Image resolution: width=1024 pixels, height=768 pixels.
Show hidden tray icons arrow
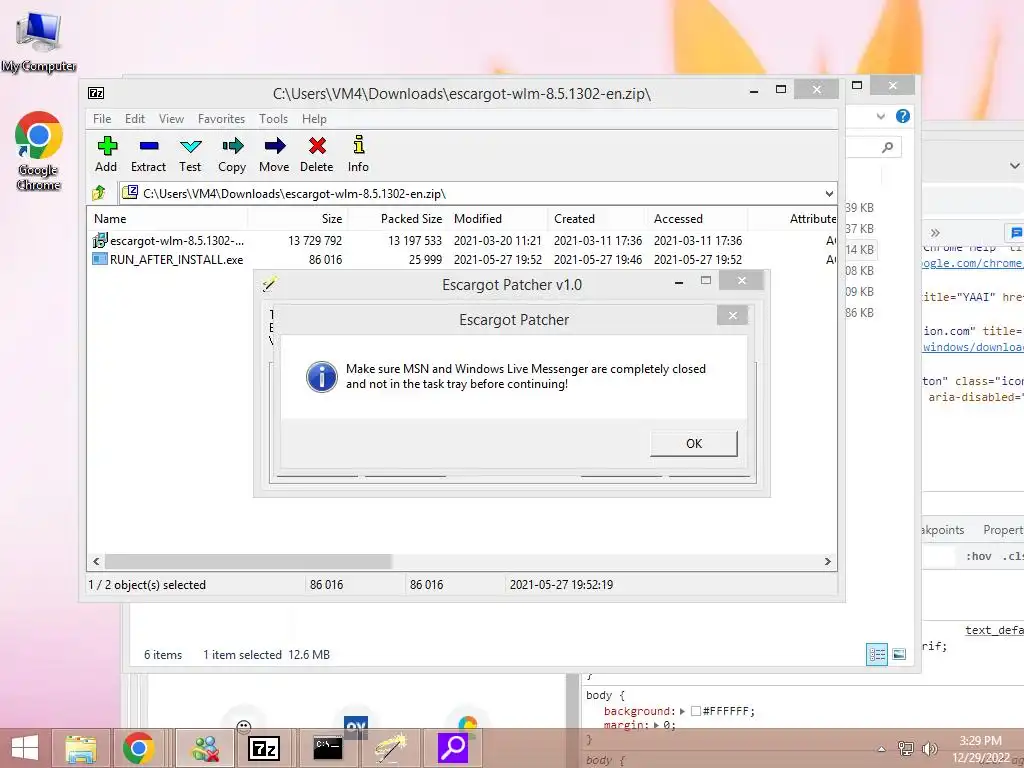(881, 749)
